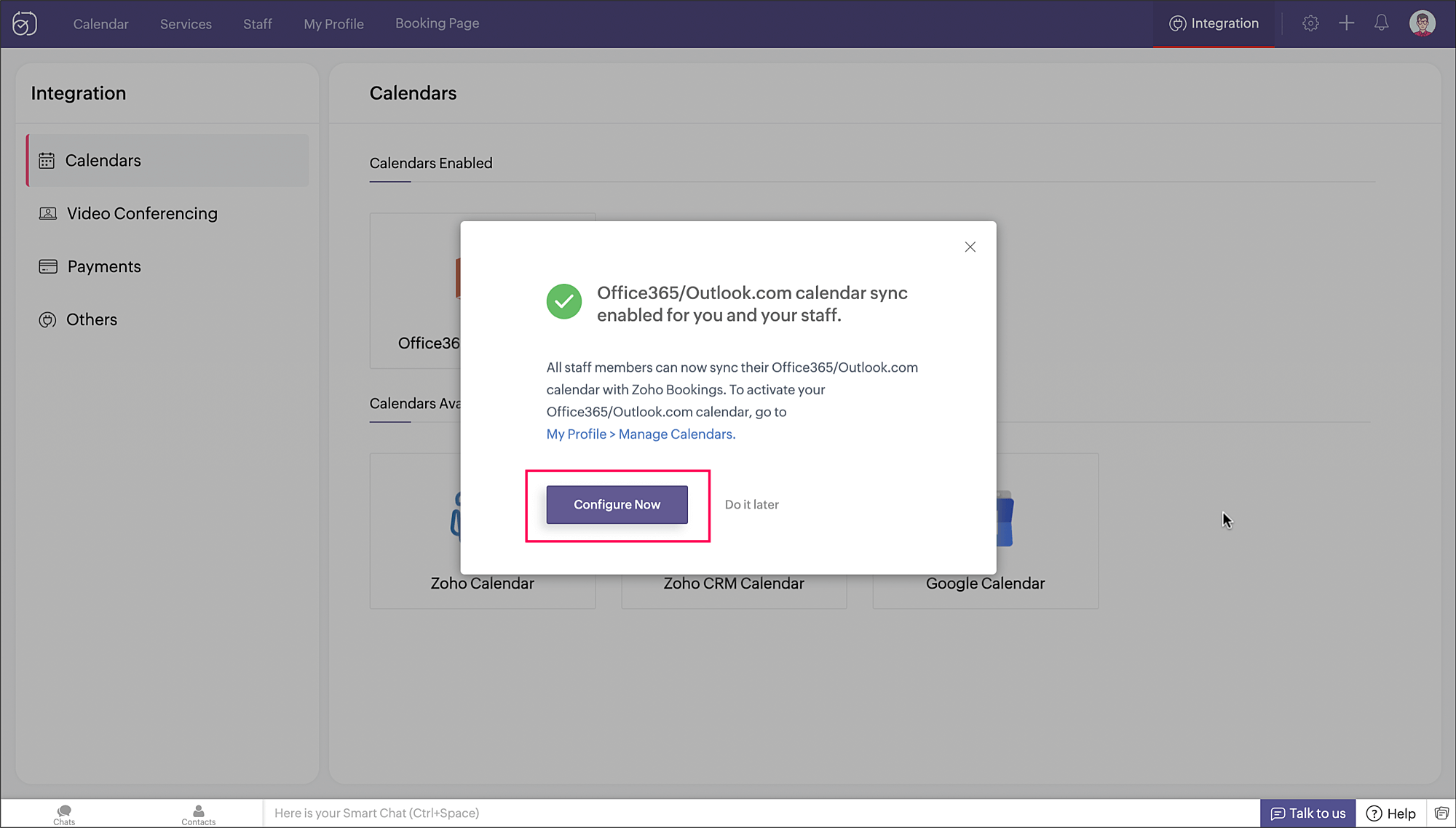Select Payments integration category
This screenshot has width=1456, height=828.
click(104, 266)
